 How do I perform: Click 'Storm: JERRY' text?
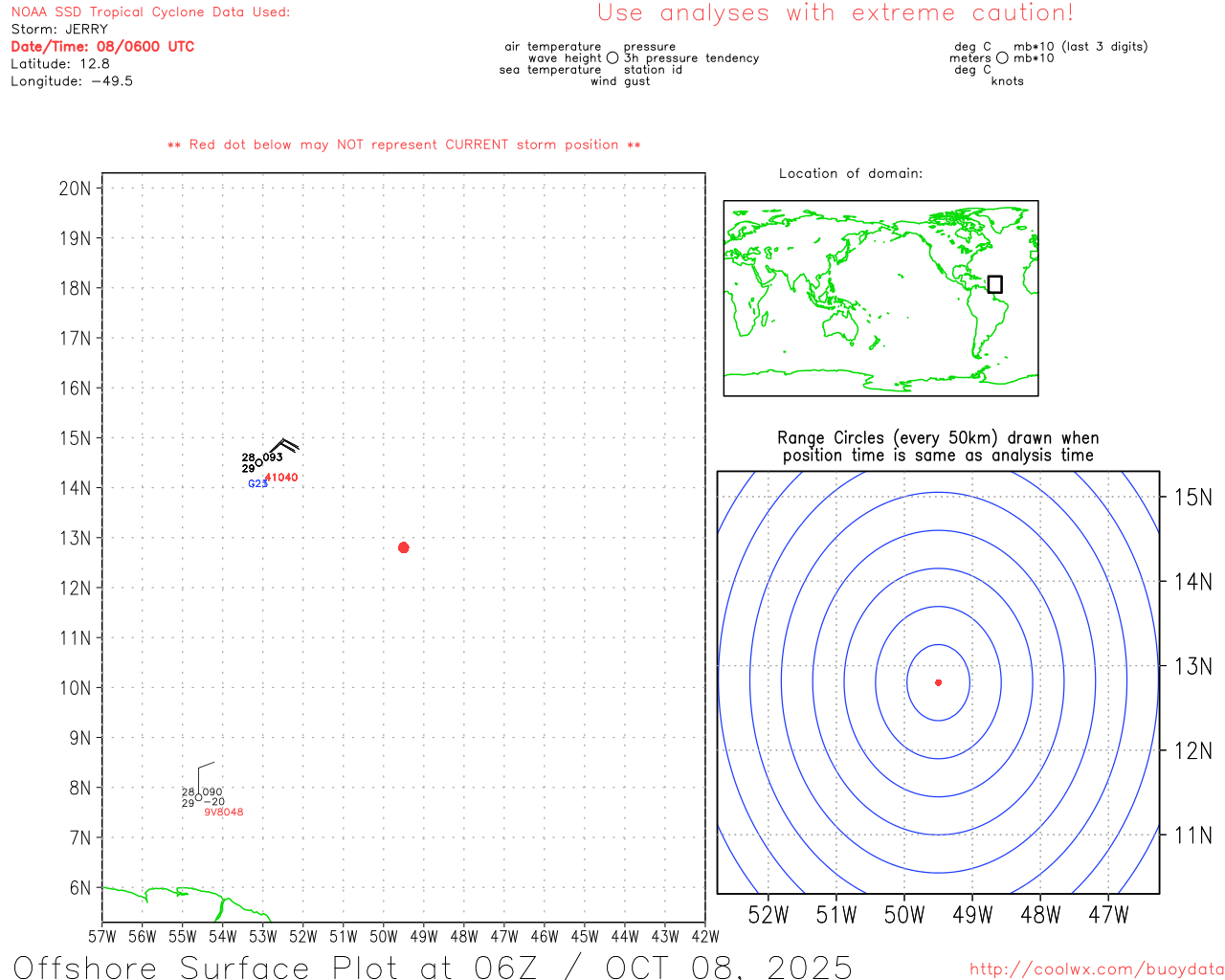59,29
